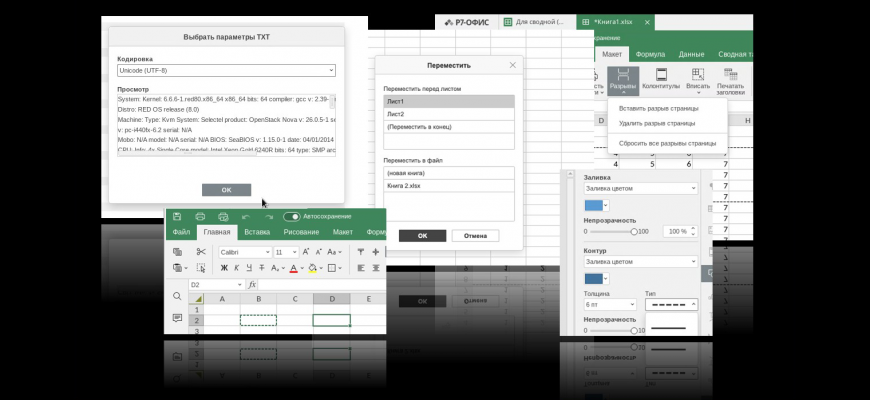Viewport: 870px width, 400px height.
Task: Open the Calibri font name dropdown
Action: 245,252
